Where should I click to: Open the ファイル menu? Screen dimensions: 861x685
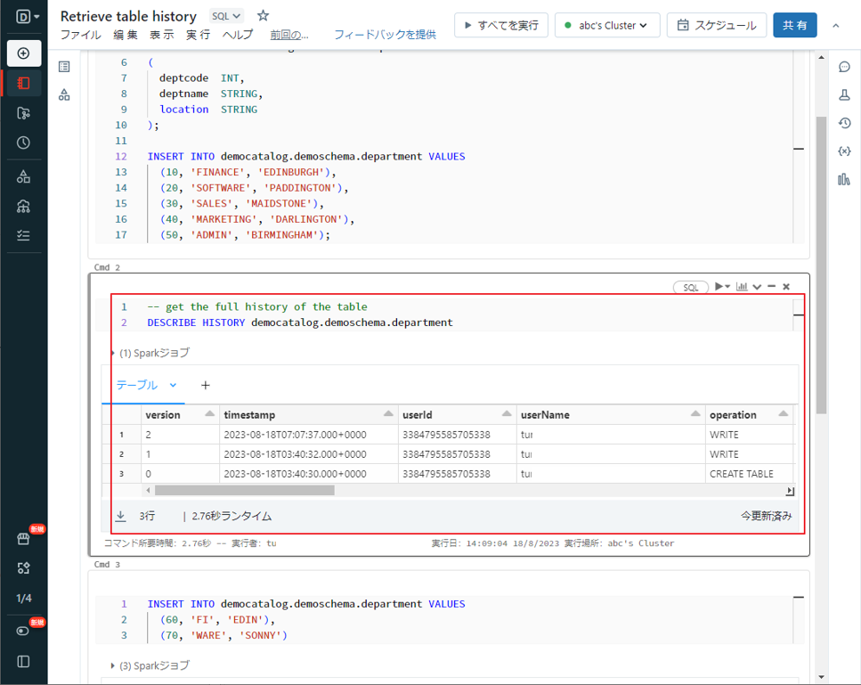tap(80, 35)
